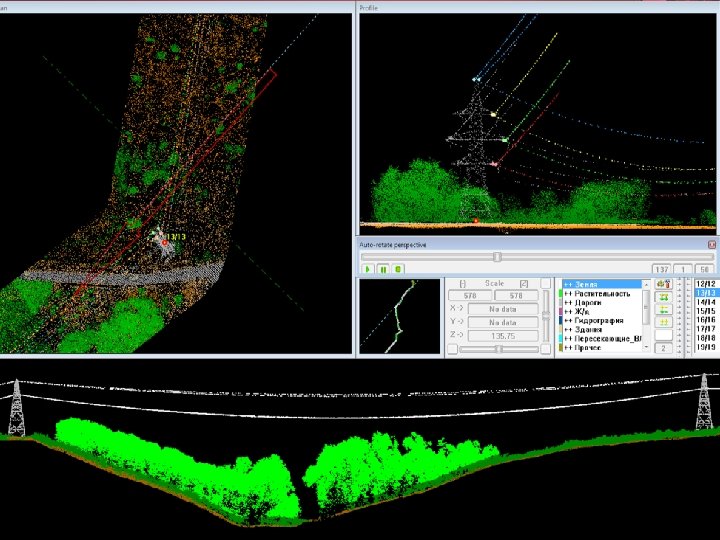This screenshot has height=540, width=720.
Task: Pause the auto-rotate animation
Action: (383, 269)
